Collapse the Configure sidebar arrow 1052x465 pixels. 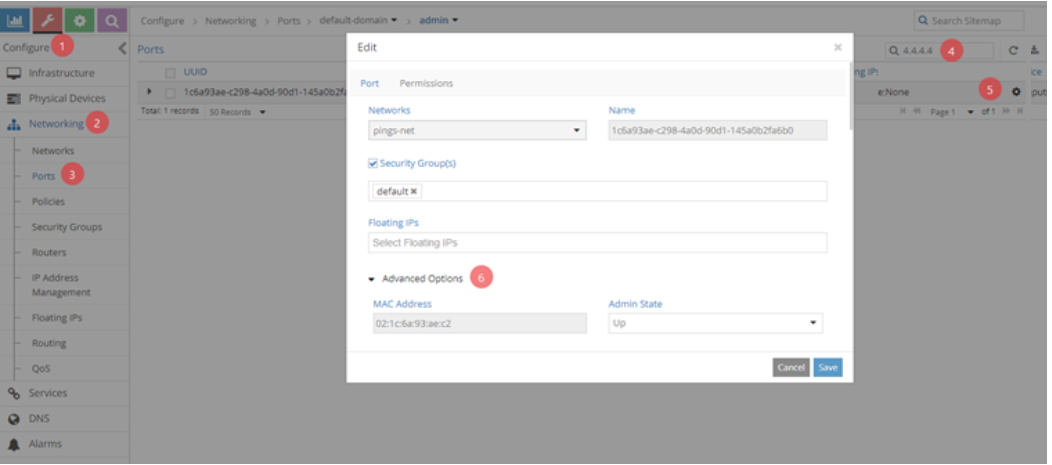(x=122, y=48)
